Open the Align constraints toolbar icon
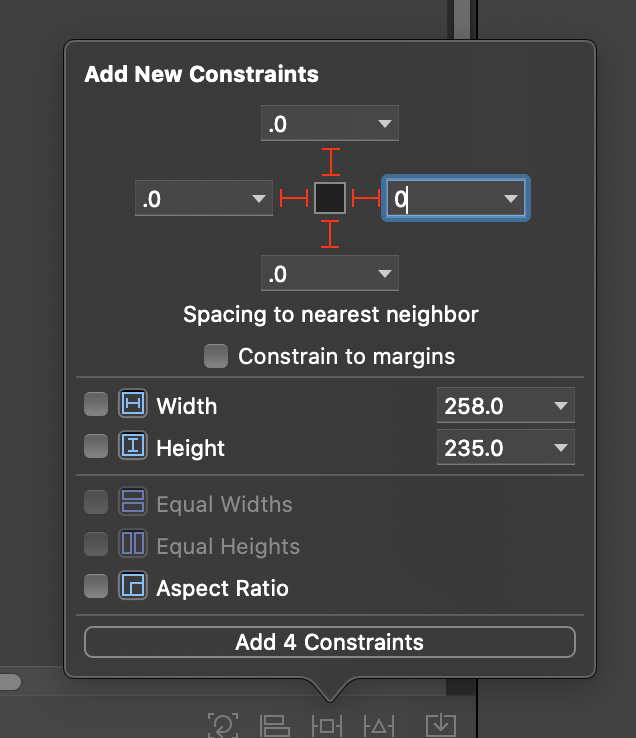 pos(274,725)
